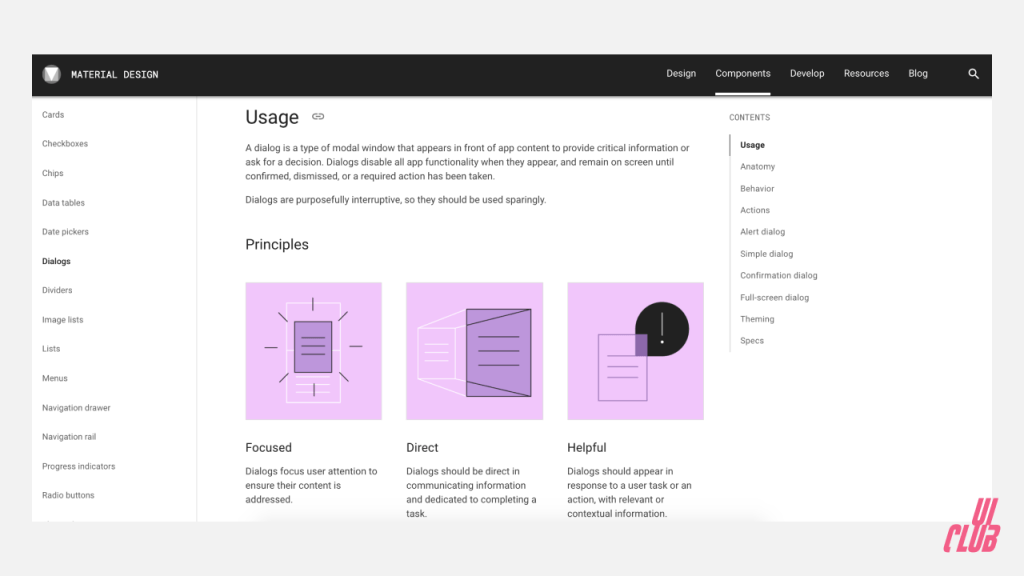Click the Material Design logo icon
This screenshot has height=576, width=1024.
click(x=52, y=74)
